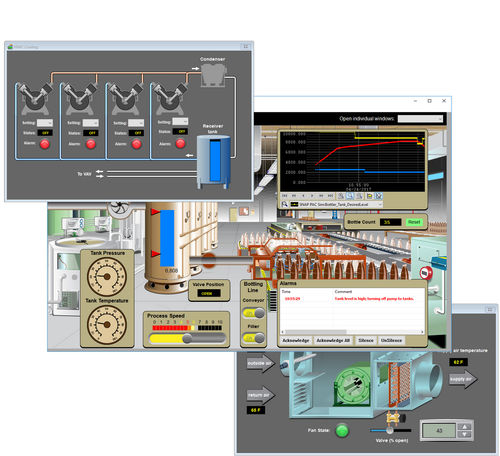Click the 43 setpoint display field

(439, 431)
